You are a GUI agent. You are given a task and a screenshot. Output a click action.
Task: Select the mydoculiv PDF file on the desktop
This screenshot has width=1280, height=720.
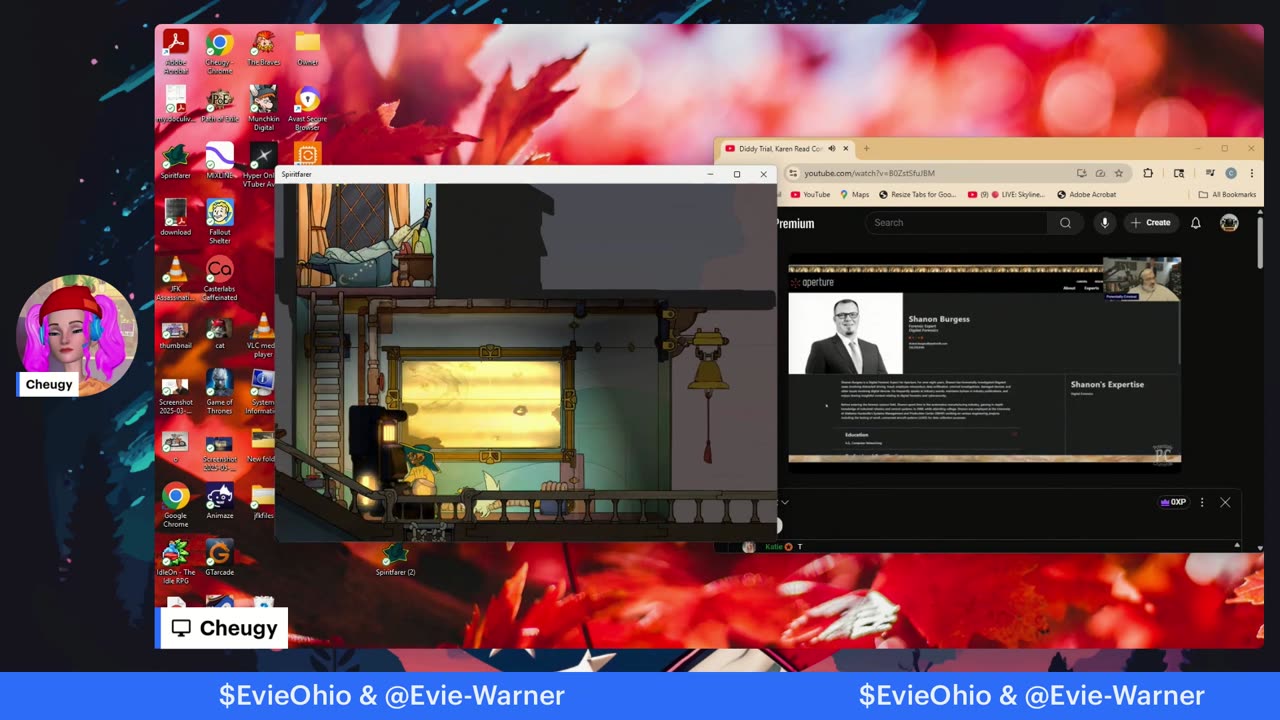[x=176, y=104]
